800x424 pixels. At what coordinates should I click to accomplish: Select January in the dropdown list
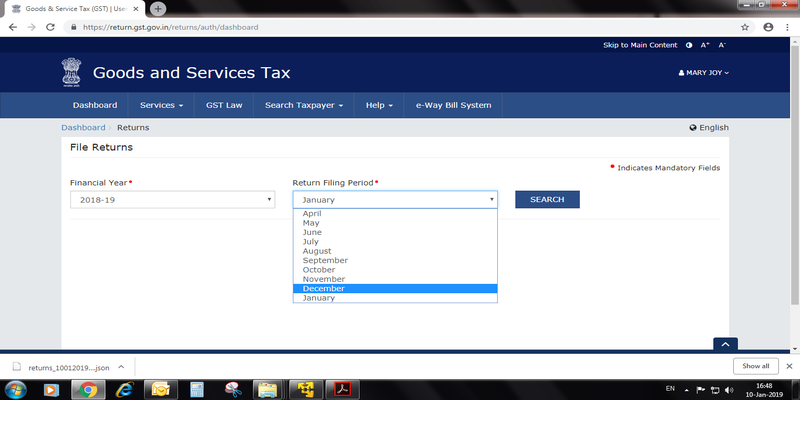pyautogui.click(x=395, y=297)
